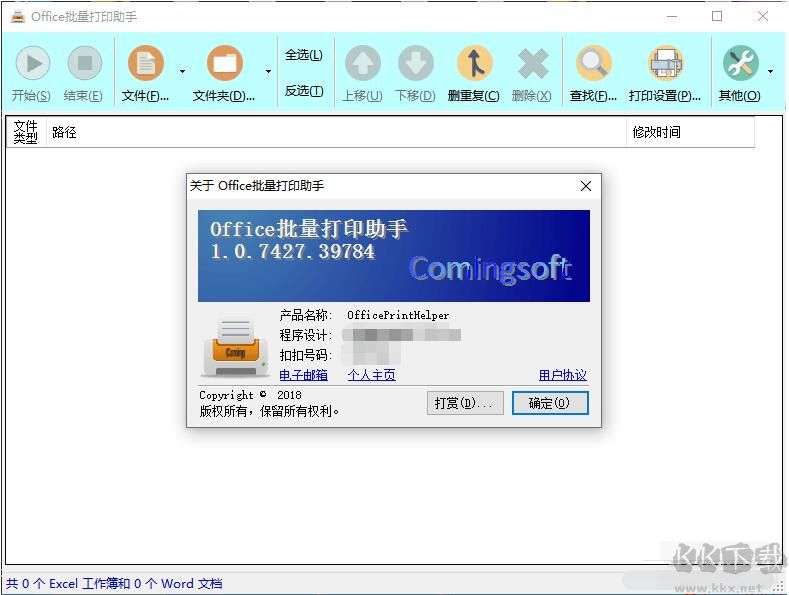Open the 个人主页 link

[371, 375]
